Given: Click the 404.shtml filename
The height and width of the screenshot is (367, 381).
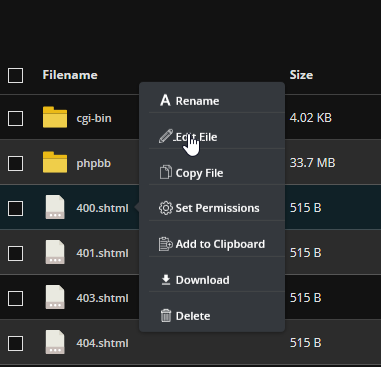Looking at the screenshot, I should click(102, 343).
